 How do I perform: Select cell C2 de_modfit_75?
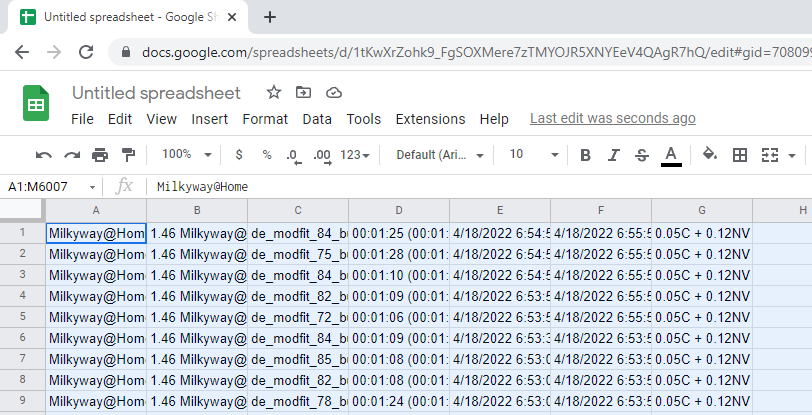coord(298,254)
